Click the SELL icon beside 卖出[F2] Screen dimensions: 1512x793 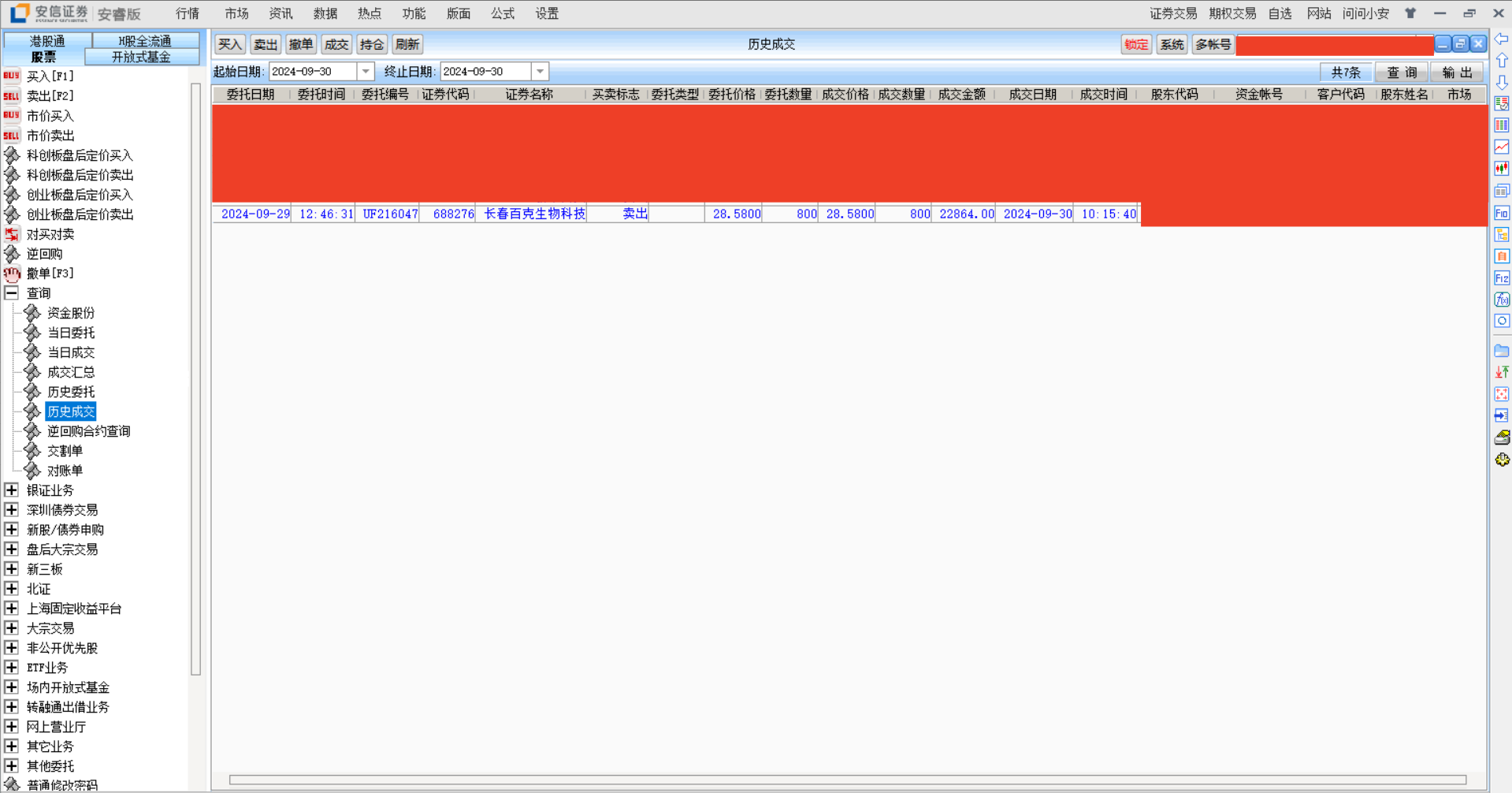click(11, 96)
